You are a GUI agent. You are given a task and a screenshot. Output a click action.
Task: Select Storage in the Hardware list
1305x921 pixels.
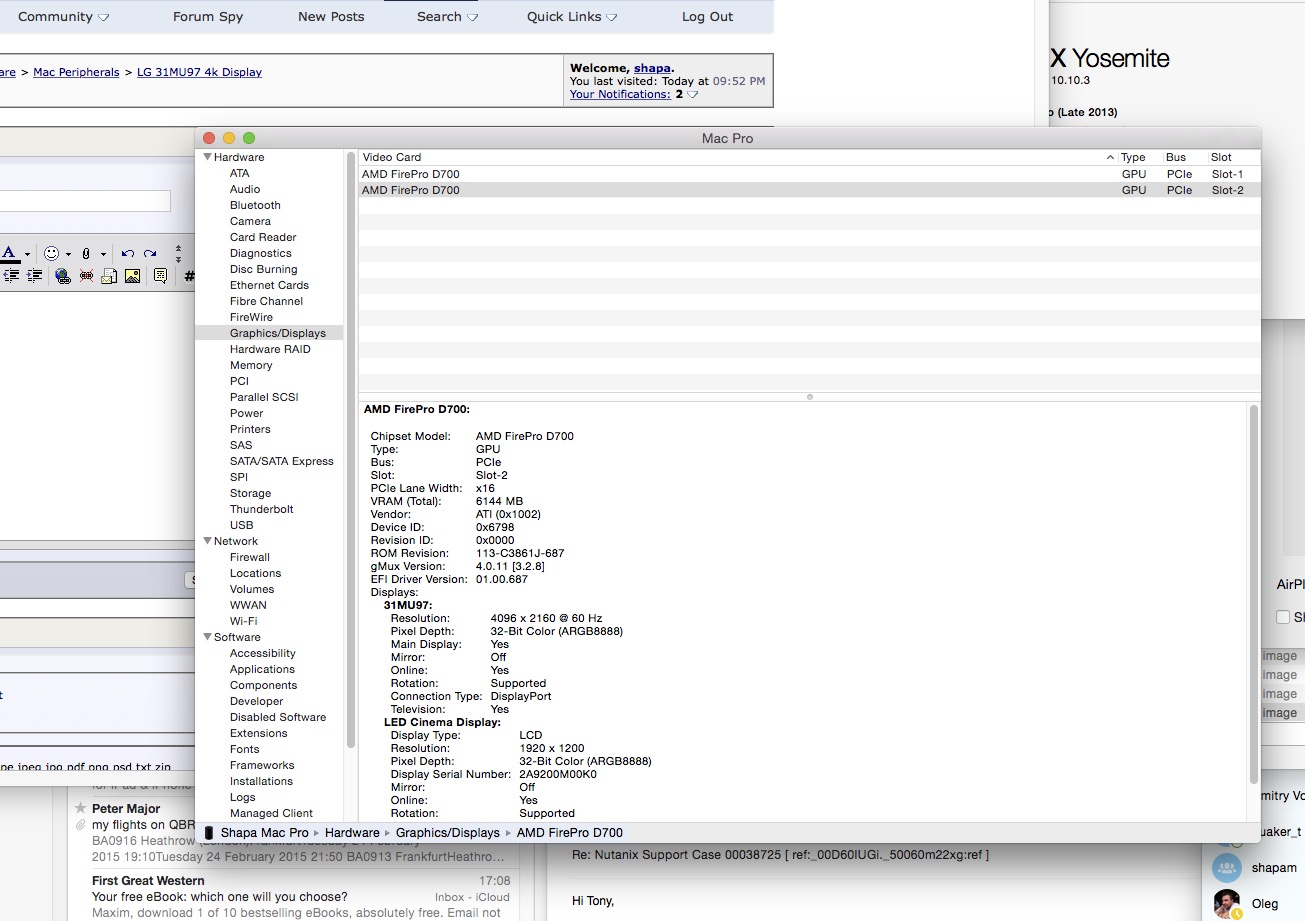point(250,493)
